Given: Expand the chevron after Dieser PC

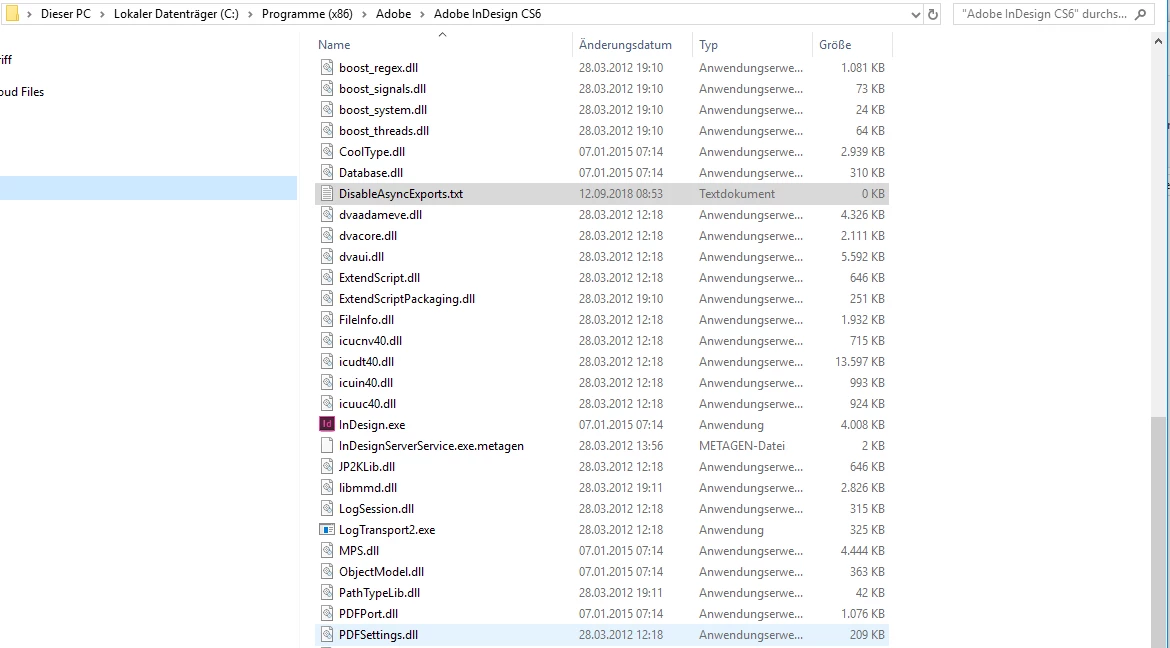Looking at the screenshot, I should tap(102, 14).
